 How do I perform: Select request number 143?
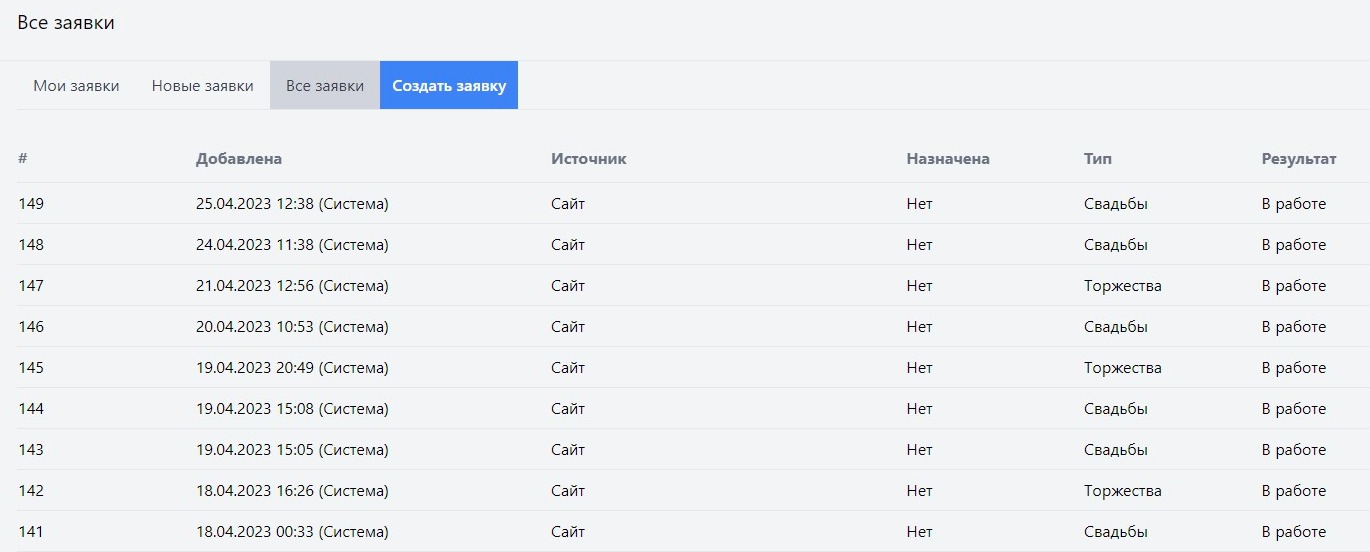click(31, 450)
